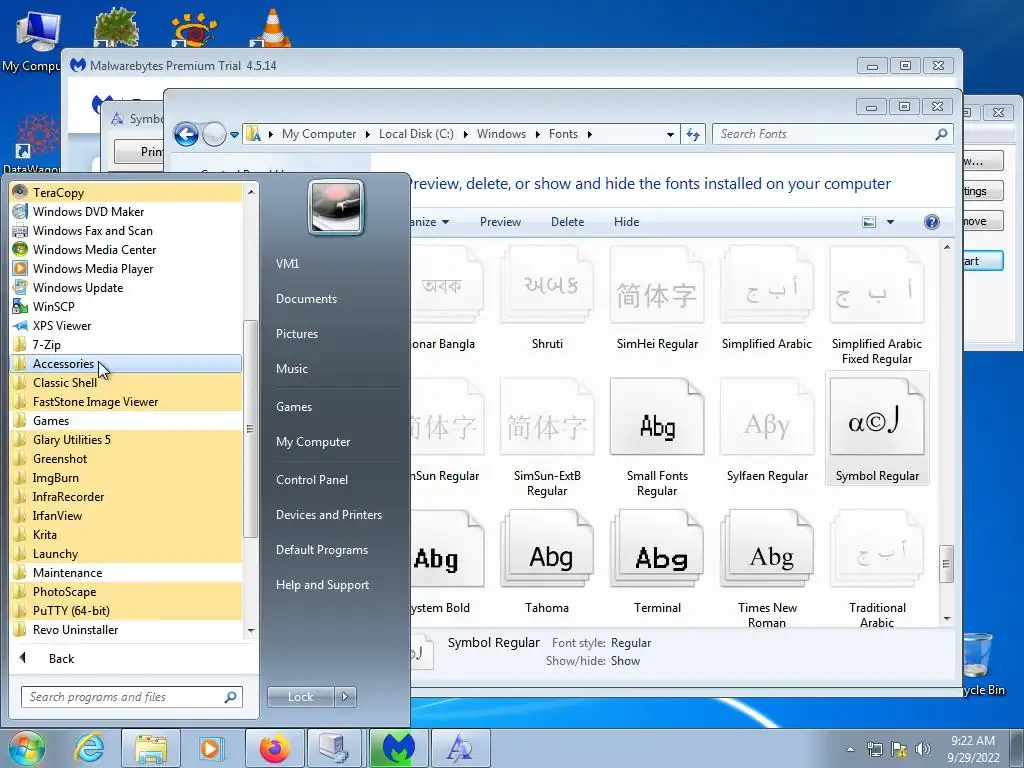Open the PhotoScape folder
Image resolution: width=1024 pixels, height=768 pixels.
(x=126, y=591)
